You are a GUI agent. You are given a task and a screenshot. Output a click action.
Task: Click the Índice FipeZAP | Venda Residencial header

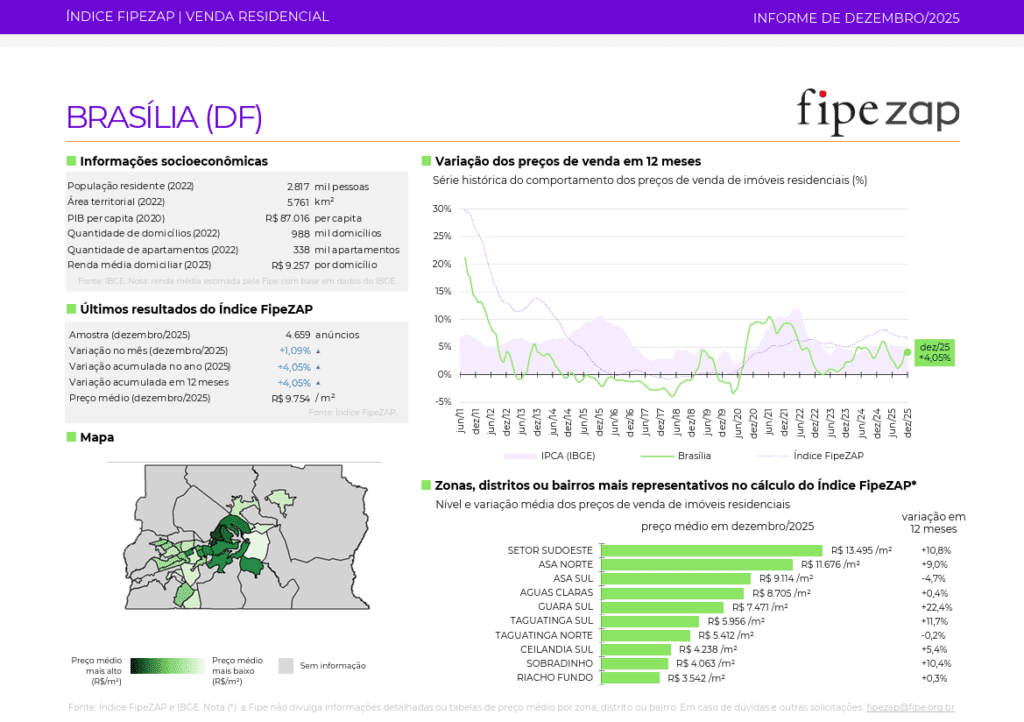pos(197,17)
